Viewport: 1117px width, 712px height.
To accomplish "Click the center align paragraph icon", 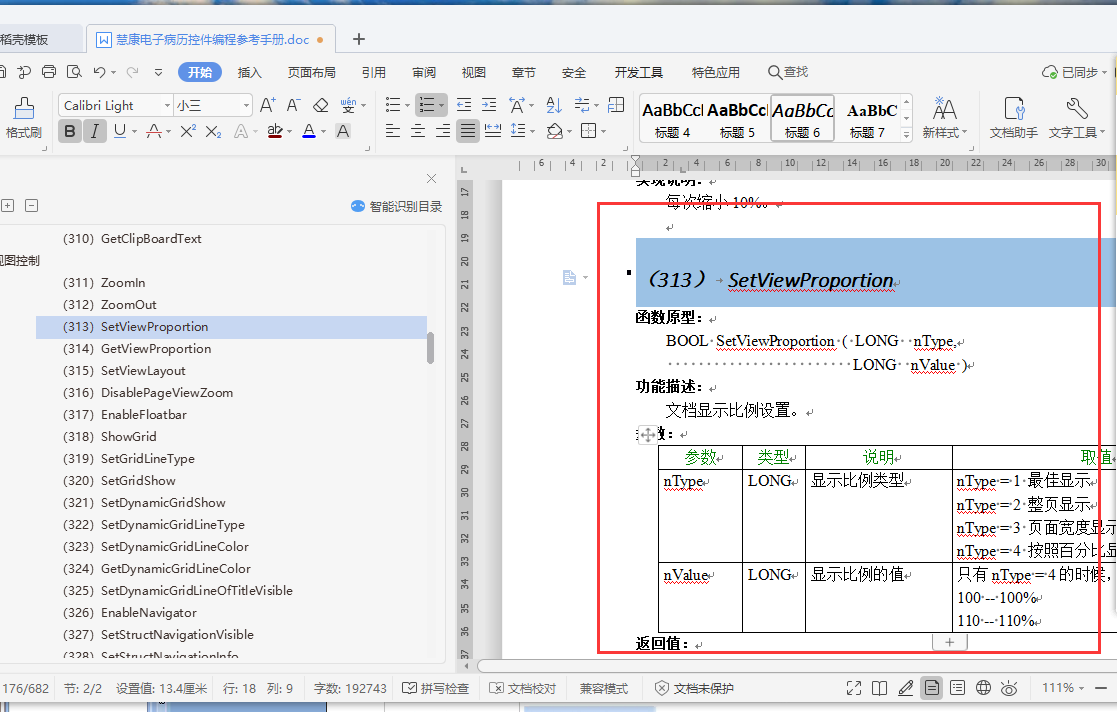I will point(418,131).
